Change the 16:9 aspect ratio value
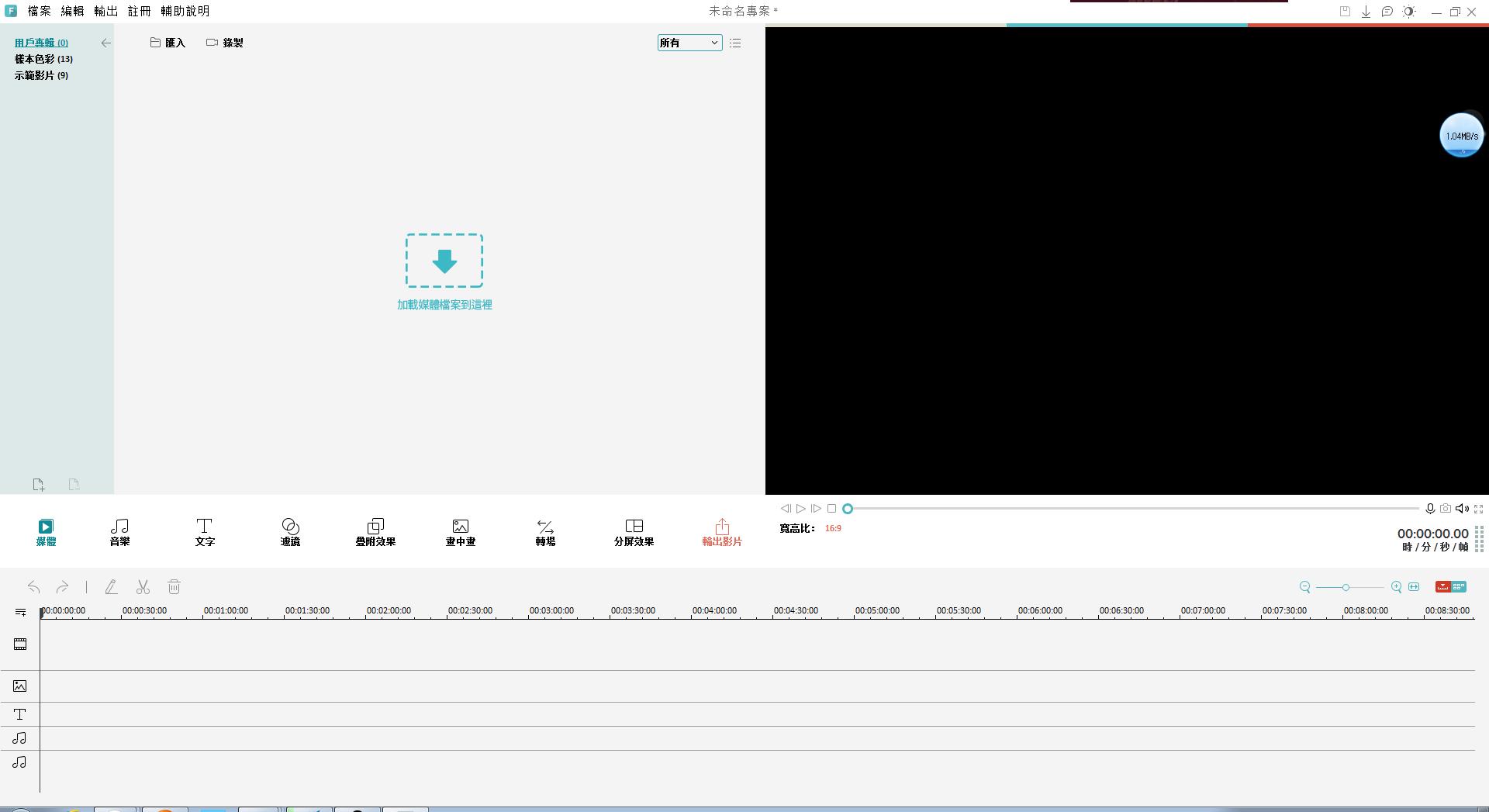 click(x=833, y=528)
